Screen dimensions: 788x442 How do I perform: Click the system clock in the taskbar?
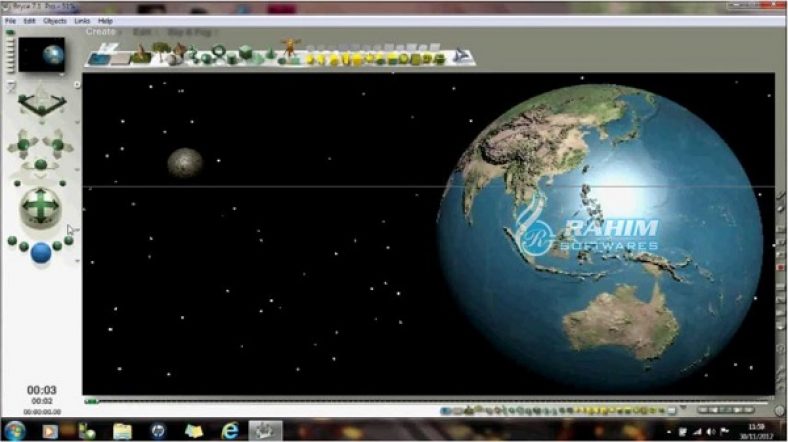pos(756,431)
